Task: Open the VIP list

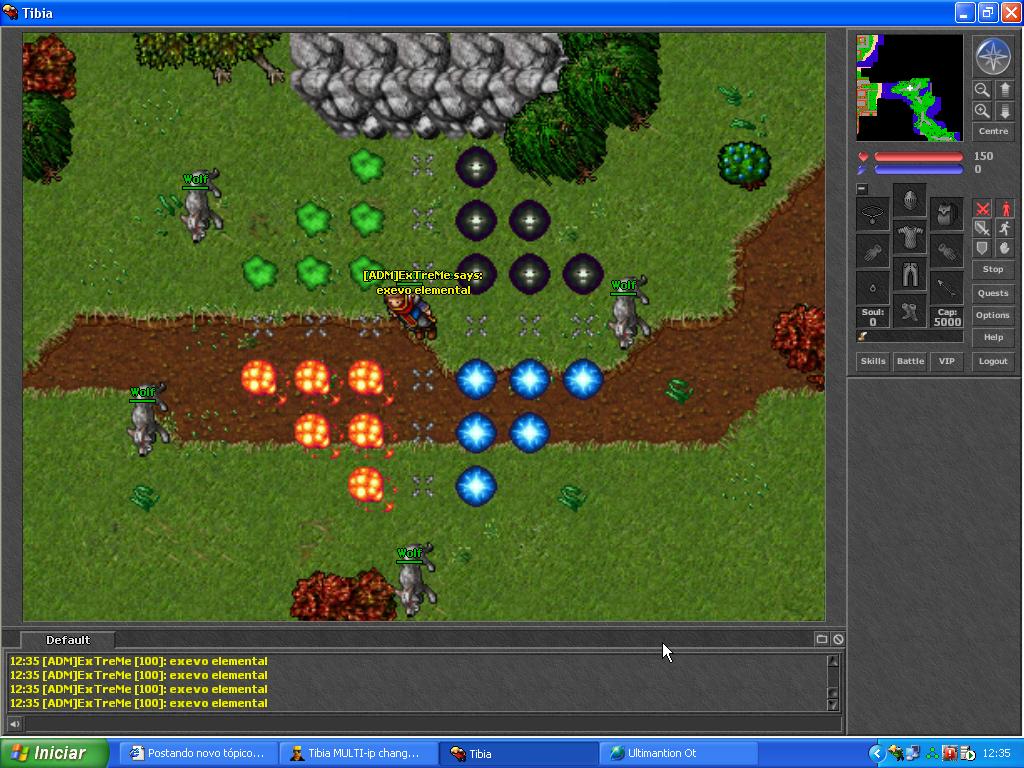Action: click(x=947, y=361)
